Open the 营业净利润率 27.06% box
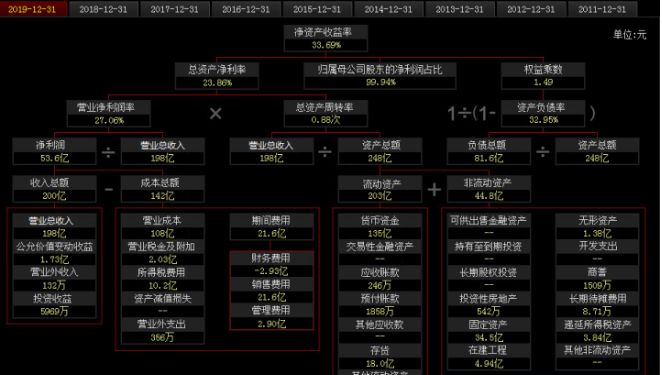This screenshot has width=662, height=375. pos(109,114)
